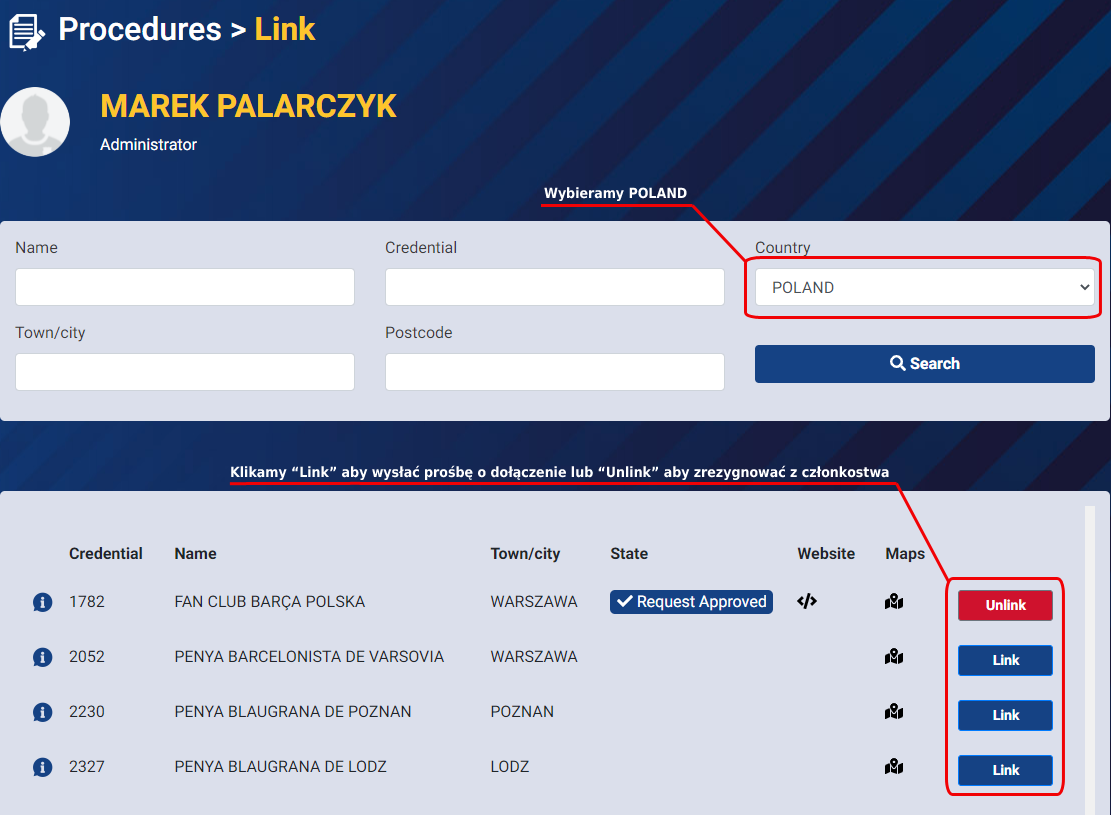The width and height of the screenshot is (1111, 815).
Task: Click the info icon for credential 1782
Action: tap(43, 602)
